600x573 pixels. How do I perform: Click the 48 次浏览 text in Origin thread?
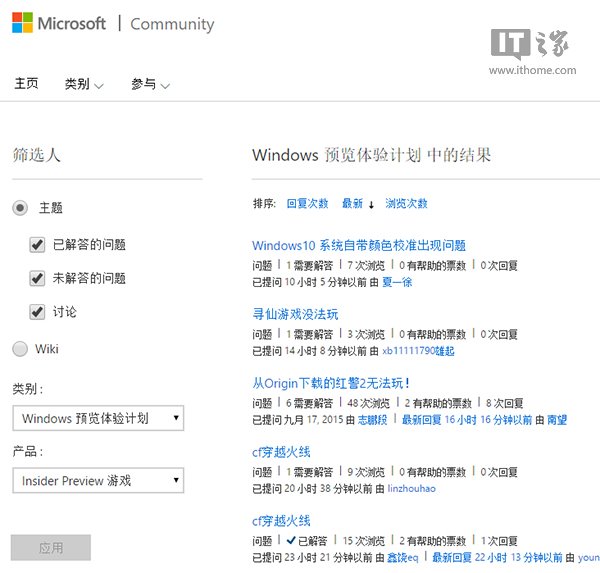(x=368, y=403)
